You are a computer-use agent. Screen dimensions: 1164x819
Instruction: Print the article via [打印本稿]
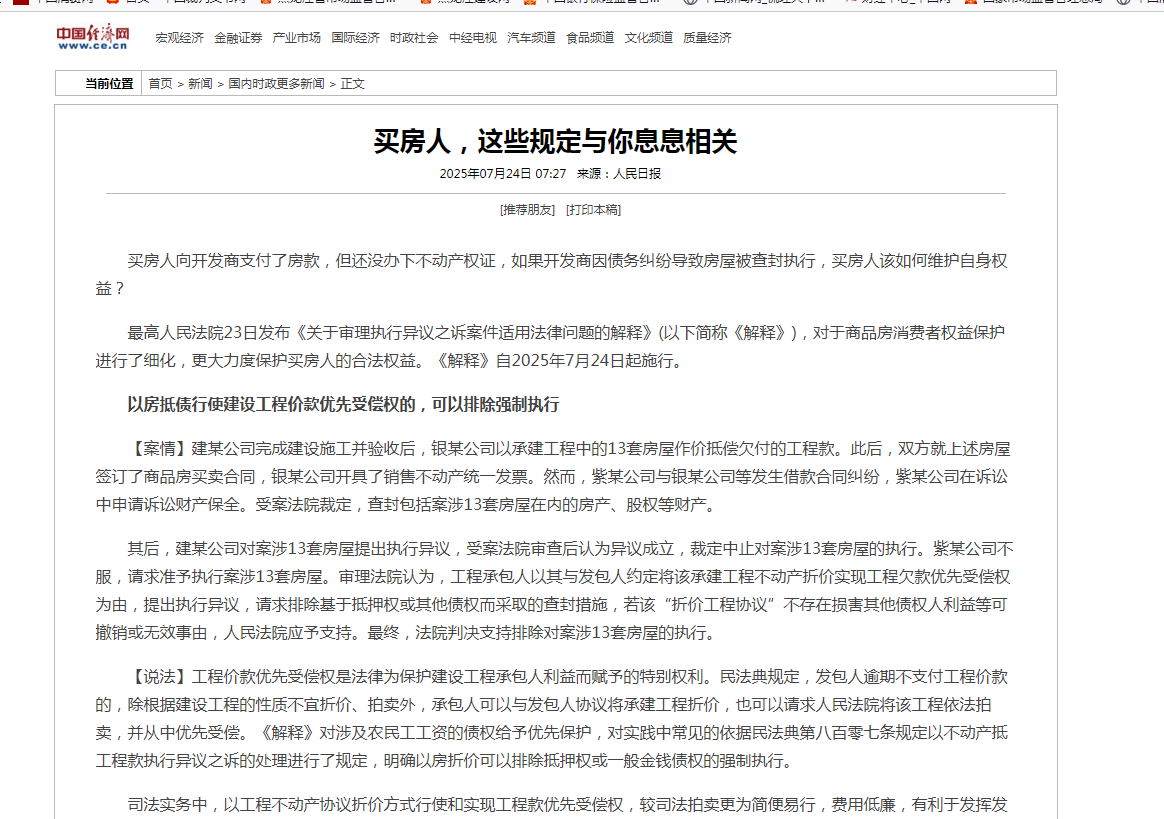point(593,210)
